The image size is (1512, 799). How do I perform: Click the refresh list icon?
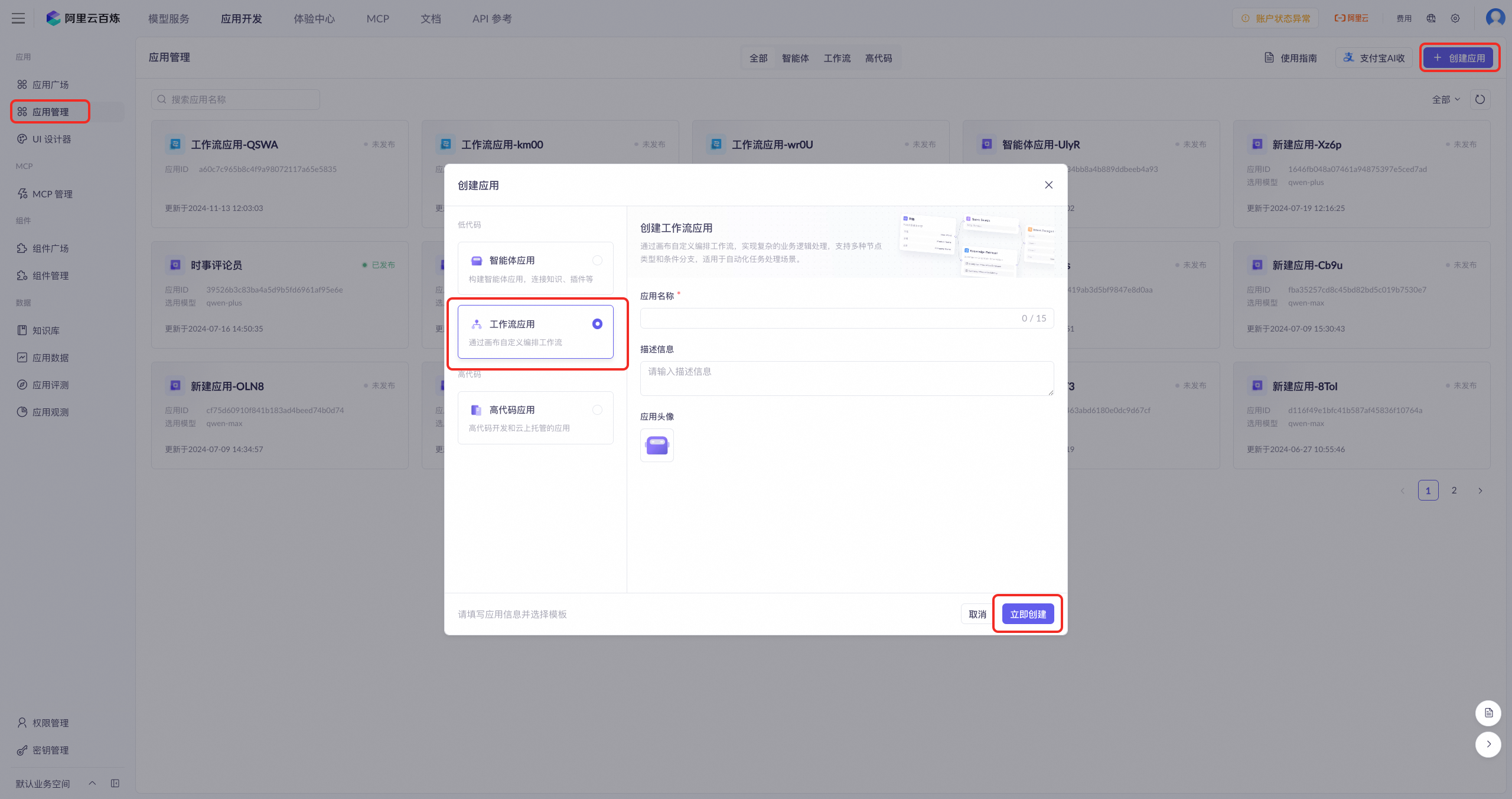tap(1480, 99)
